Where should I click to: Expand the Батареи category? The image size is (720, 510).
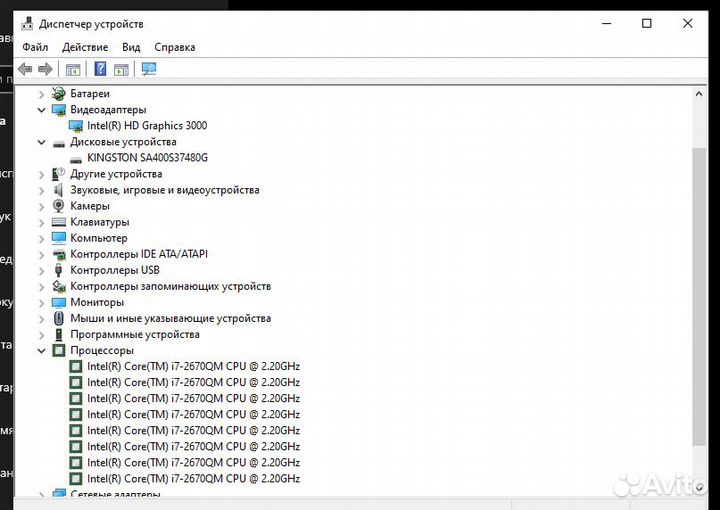point(41,94)
